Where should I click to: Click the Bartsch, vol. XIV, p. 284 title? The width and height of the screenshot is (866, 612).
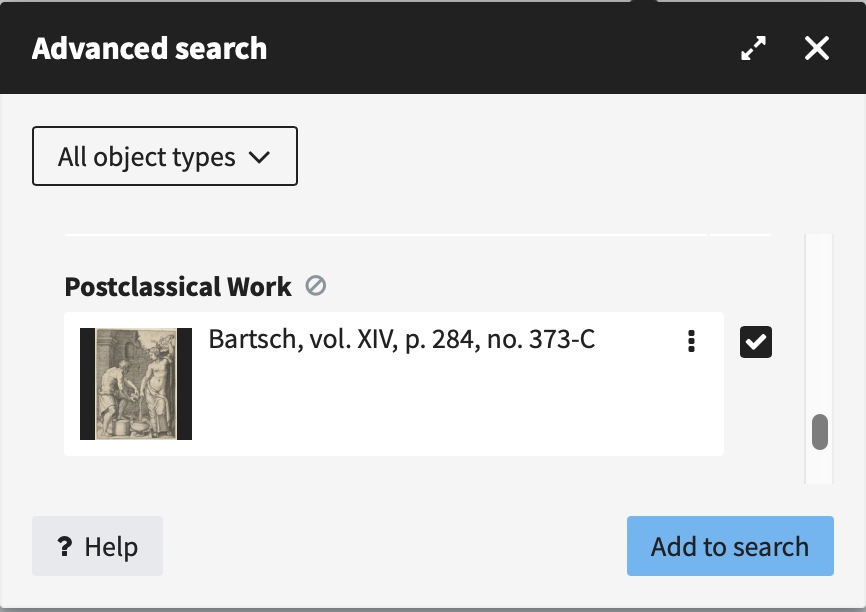coord(401,340)
